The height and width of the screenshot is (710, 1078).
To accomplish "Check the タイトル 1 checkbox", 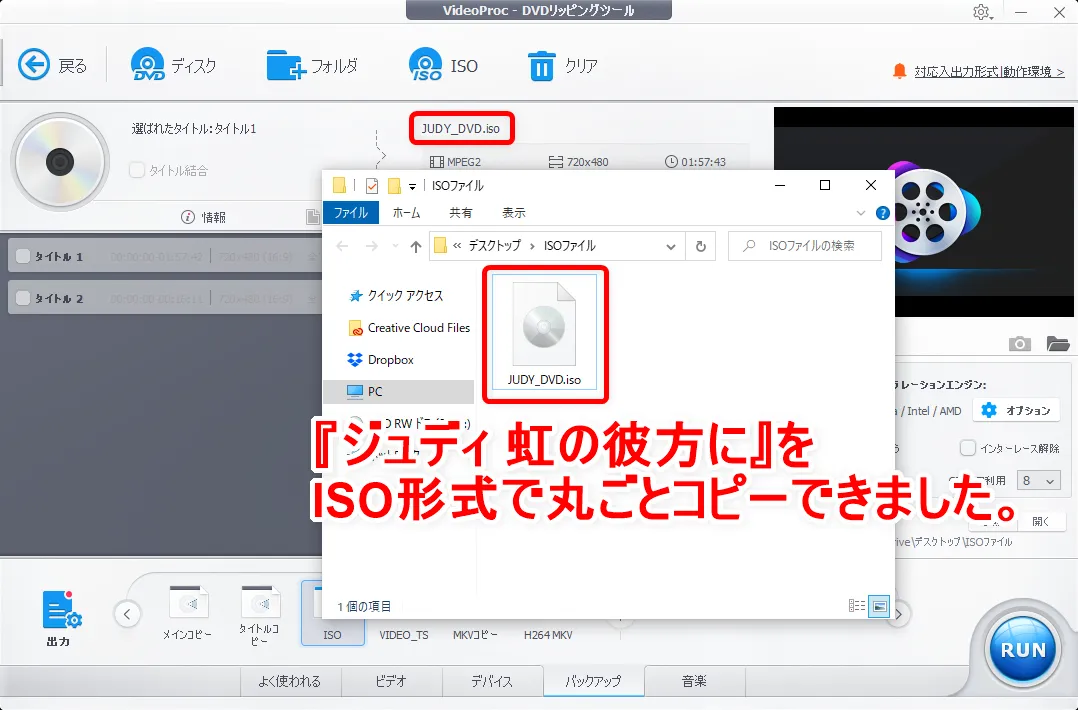I will (x=23, y=256).
